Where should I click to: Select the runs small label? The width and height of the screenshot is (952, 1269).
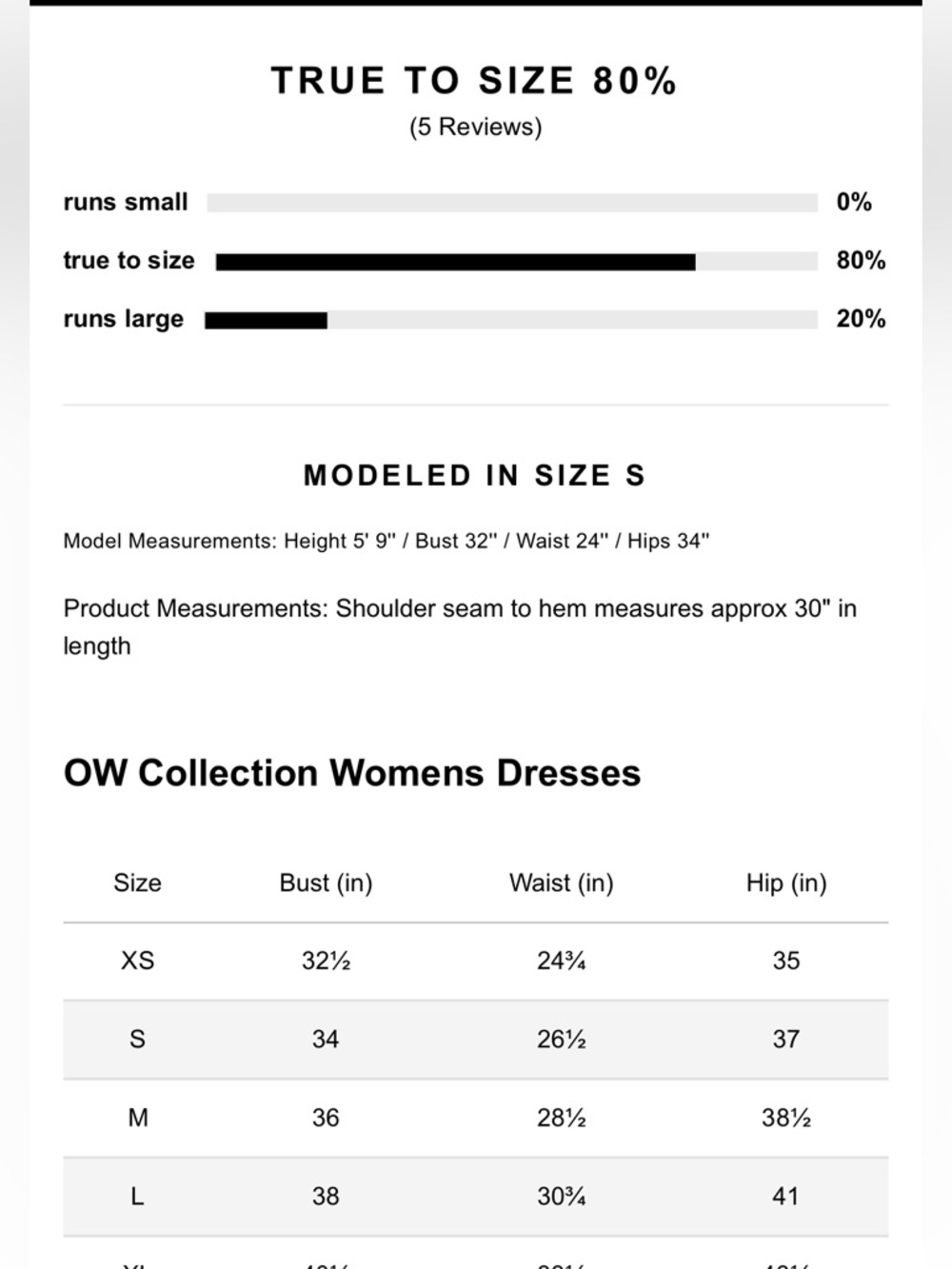tap(126, 202)
